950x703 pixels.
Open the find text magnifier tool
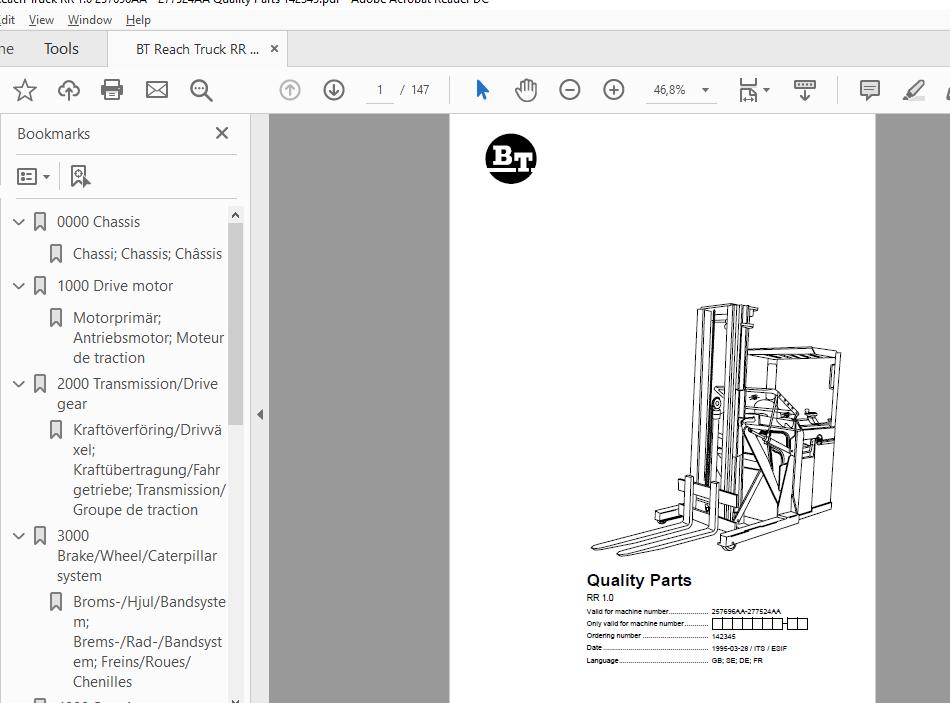coord(201,90)
